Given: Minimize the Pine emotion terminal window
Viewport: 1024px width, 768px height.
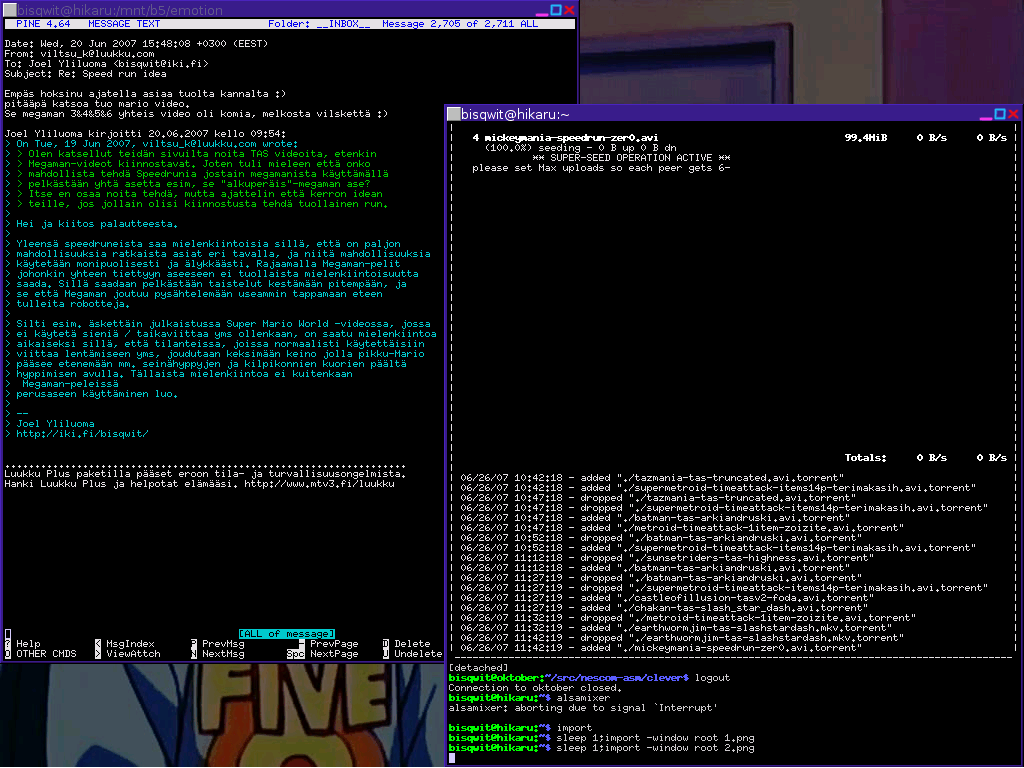Looking at the screenshot, I should 541,9.
